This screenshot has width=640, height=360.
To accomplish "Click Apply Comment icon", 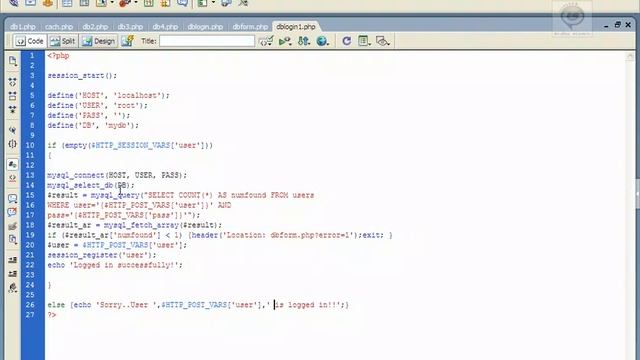I will click(13, 199).
